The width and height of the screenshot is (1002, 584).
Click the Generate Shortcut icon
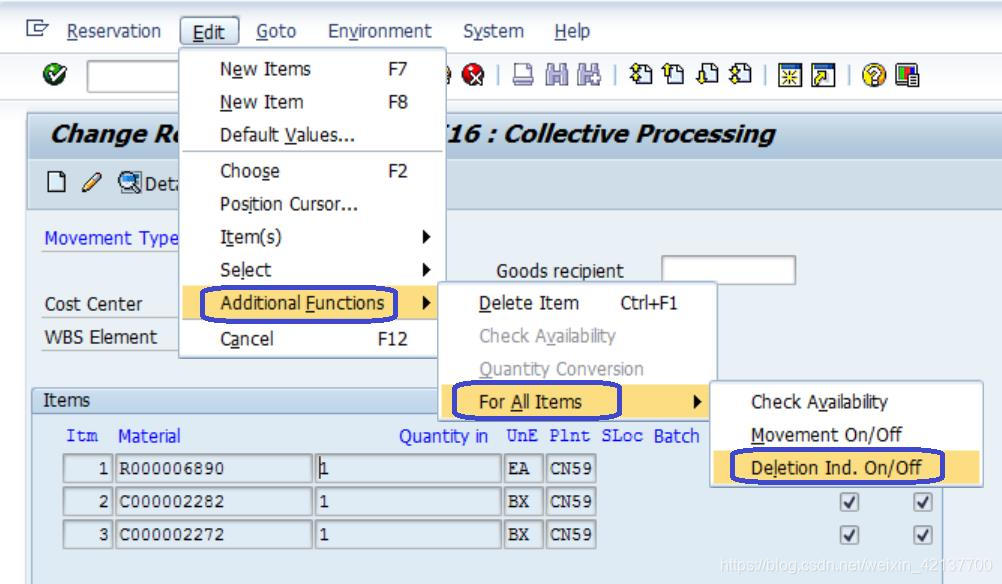[x=823, y=75]
